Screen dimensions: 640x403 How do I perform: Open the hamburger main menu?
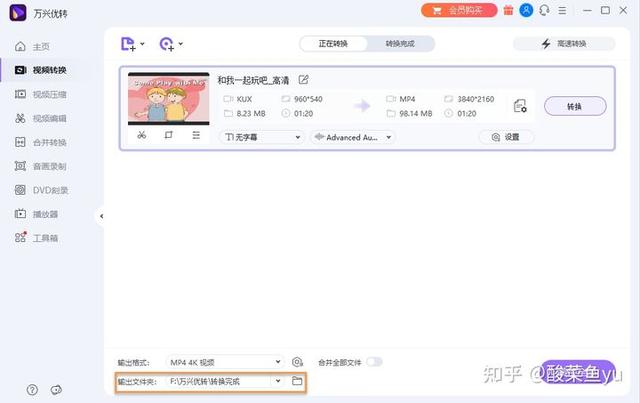(x=562, y=11)
